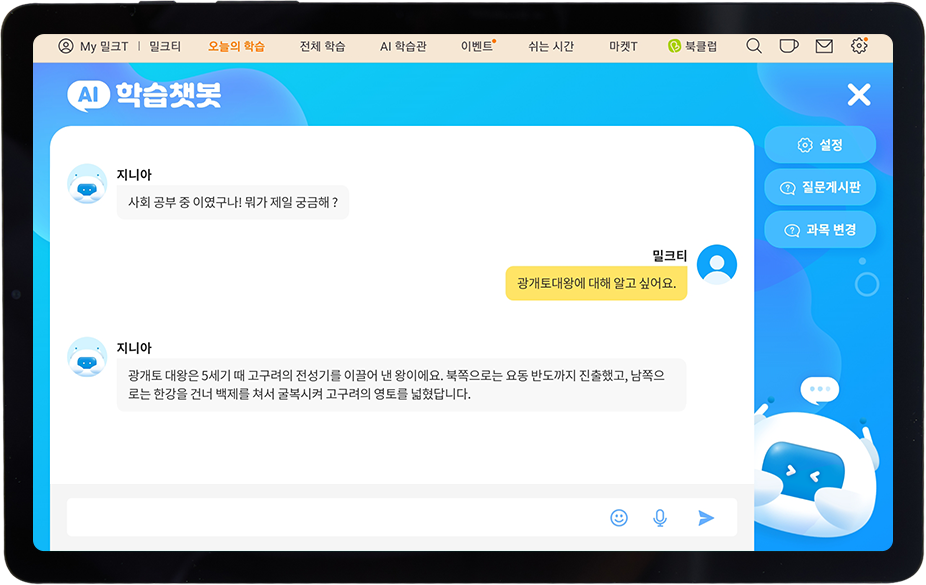Click the yellow message 광개토대왕에 대해 알고 싶어요.

(x=596, y=283)
